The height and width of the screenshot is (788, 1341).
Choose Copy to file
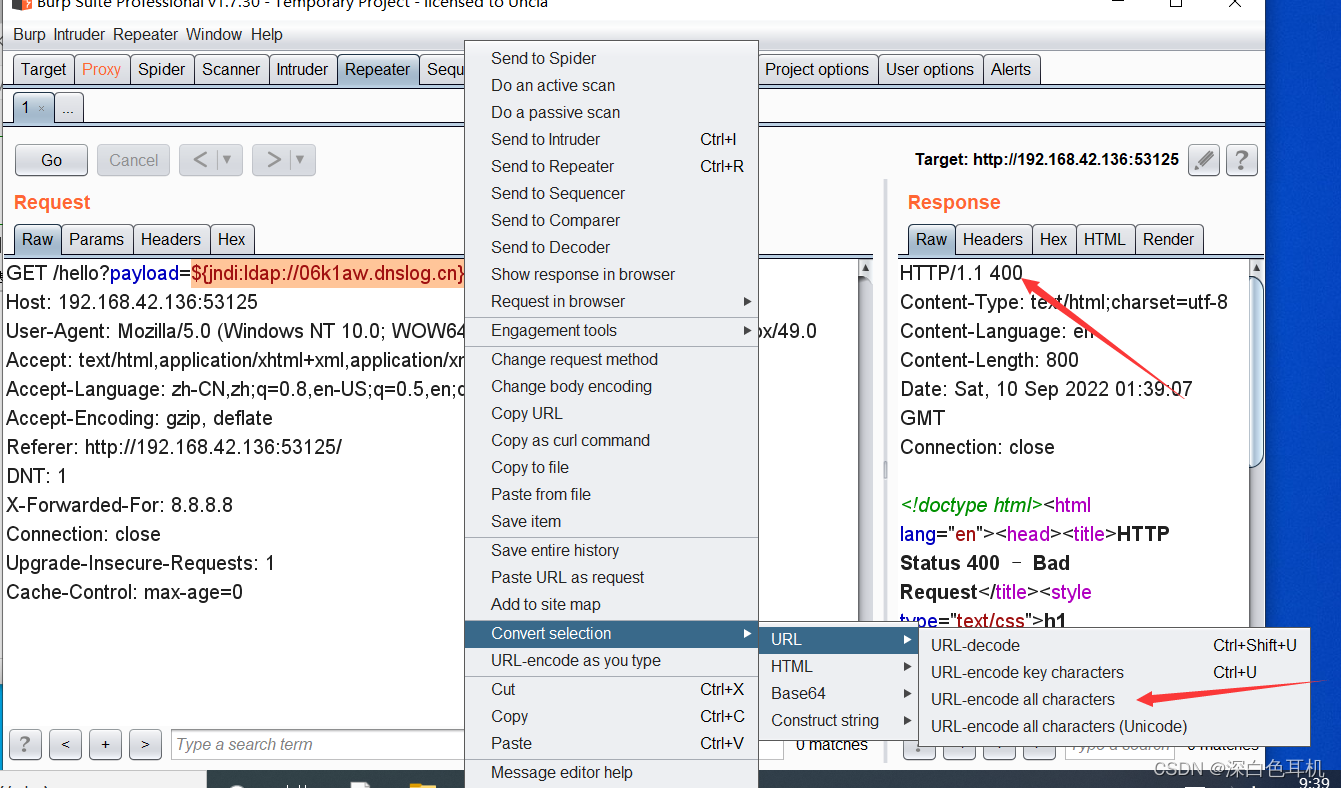612,467
